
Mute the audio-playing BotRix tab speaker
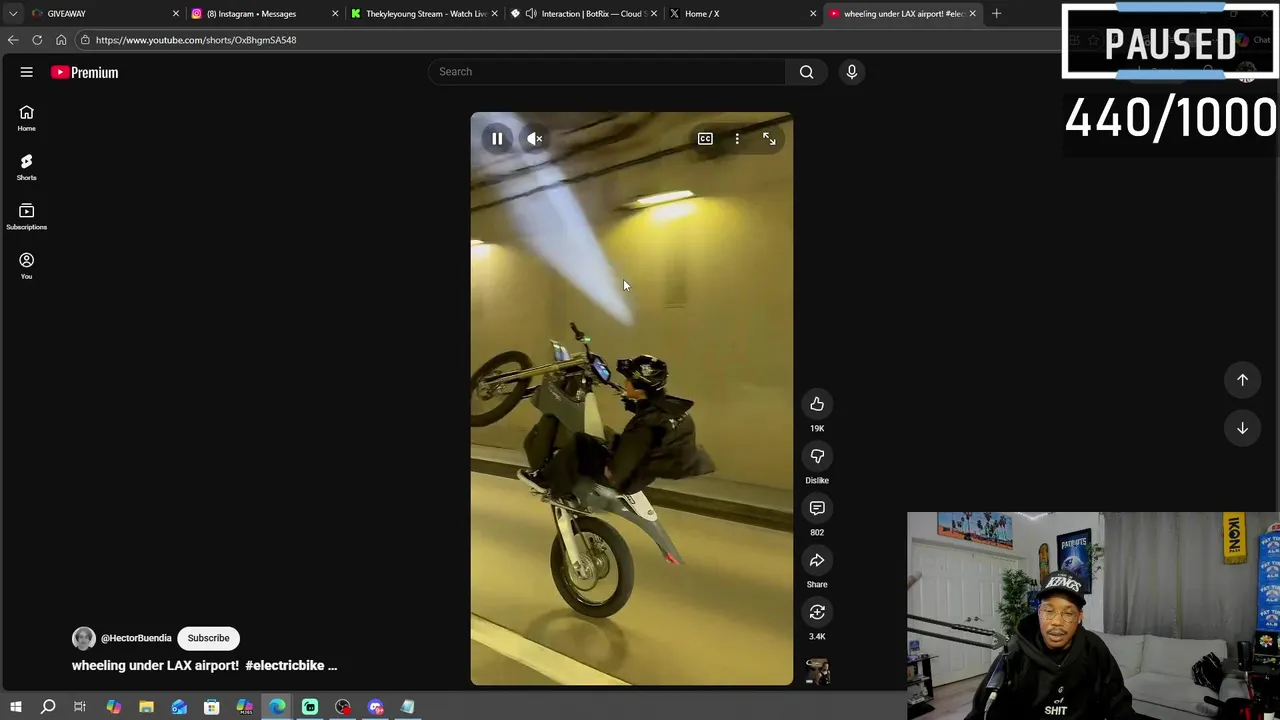531,14
